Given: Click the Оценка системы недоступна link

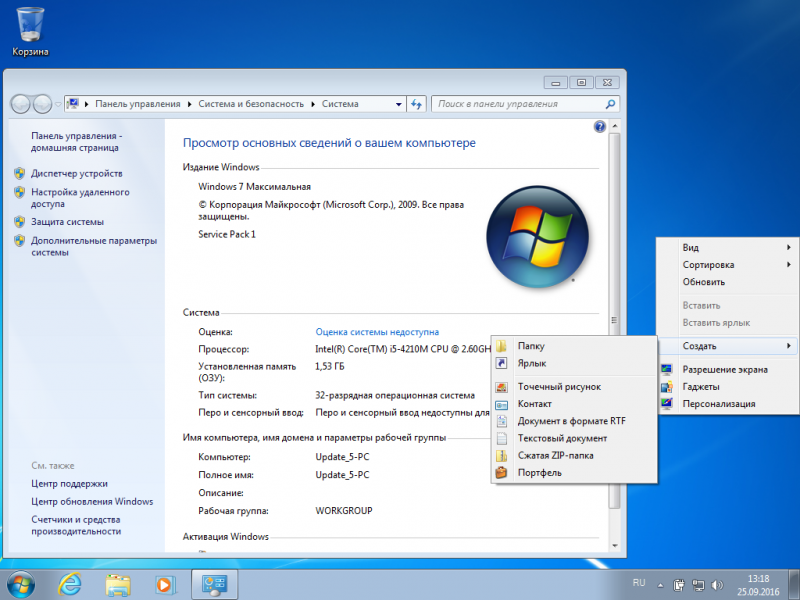Looking at the screenshot, I should [x=377, y=332].
